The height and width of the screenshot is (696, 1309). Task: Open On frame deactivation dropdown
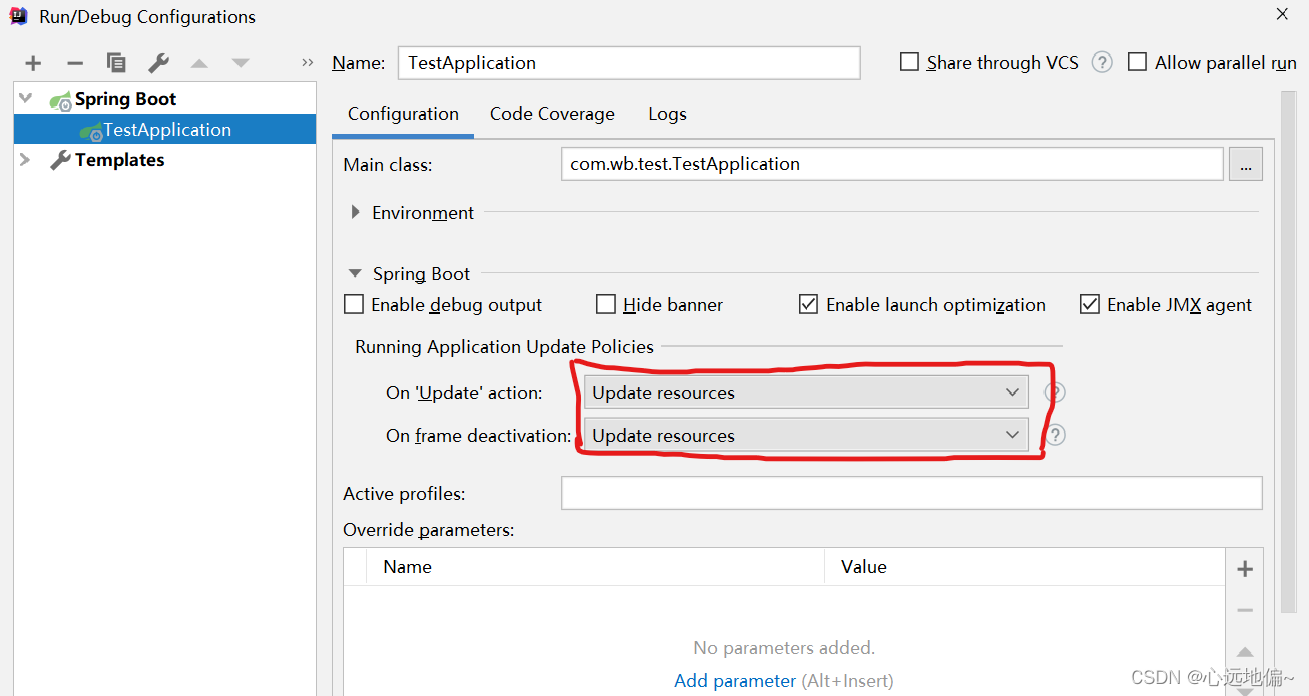coord(806,435)
